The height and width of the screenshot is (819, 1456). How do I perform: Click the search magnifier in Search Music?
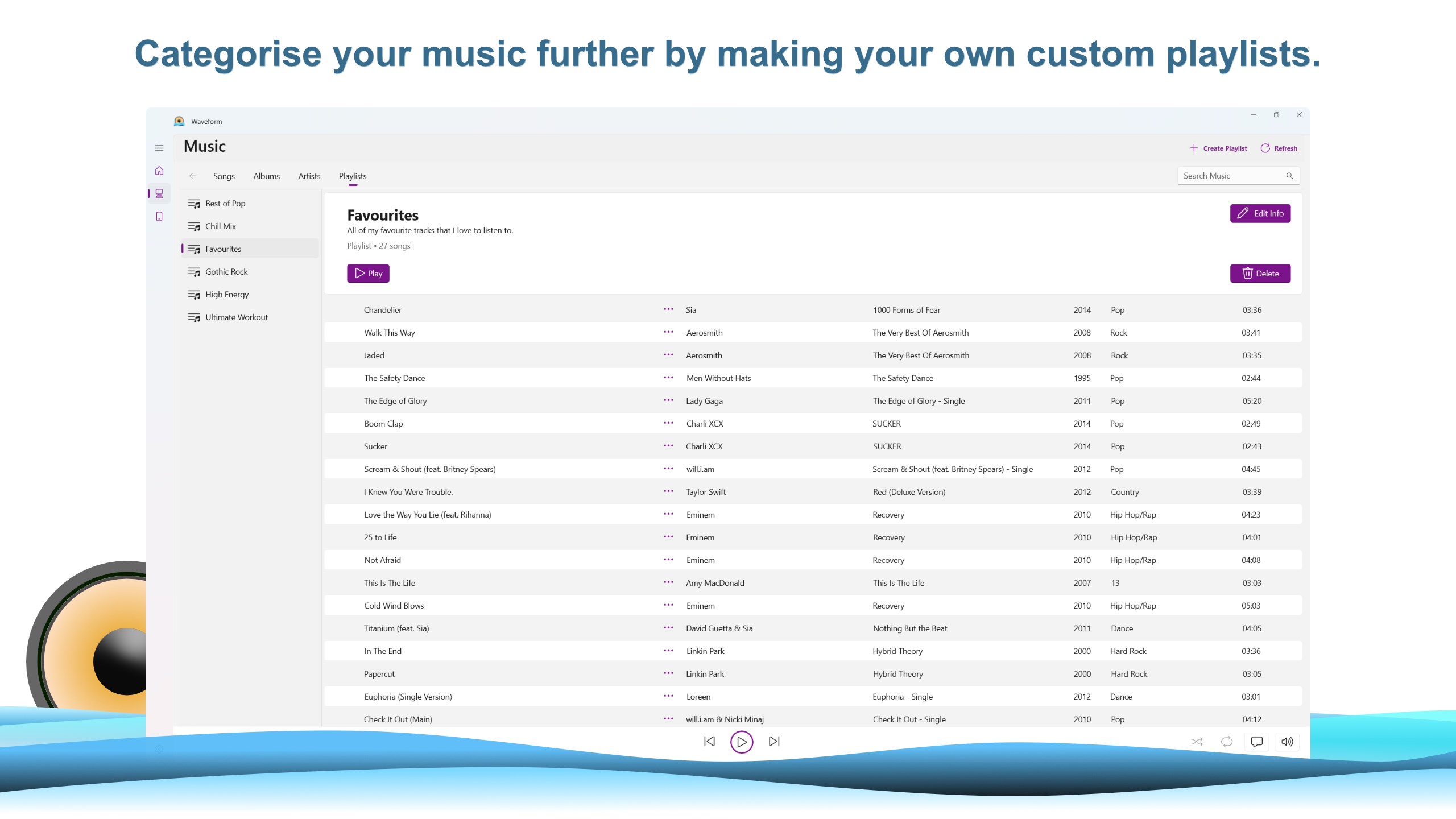(x=1290, y=175)
